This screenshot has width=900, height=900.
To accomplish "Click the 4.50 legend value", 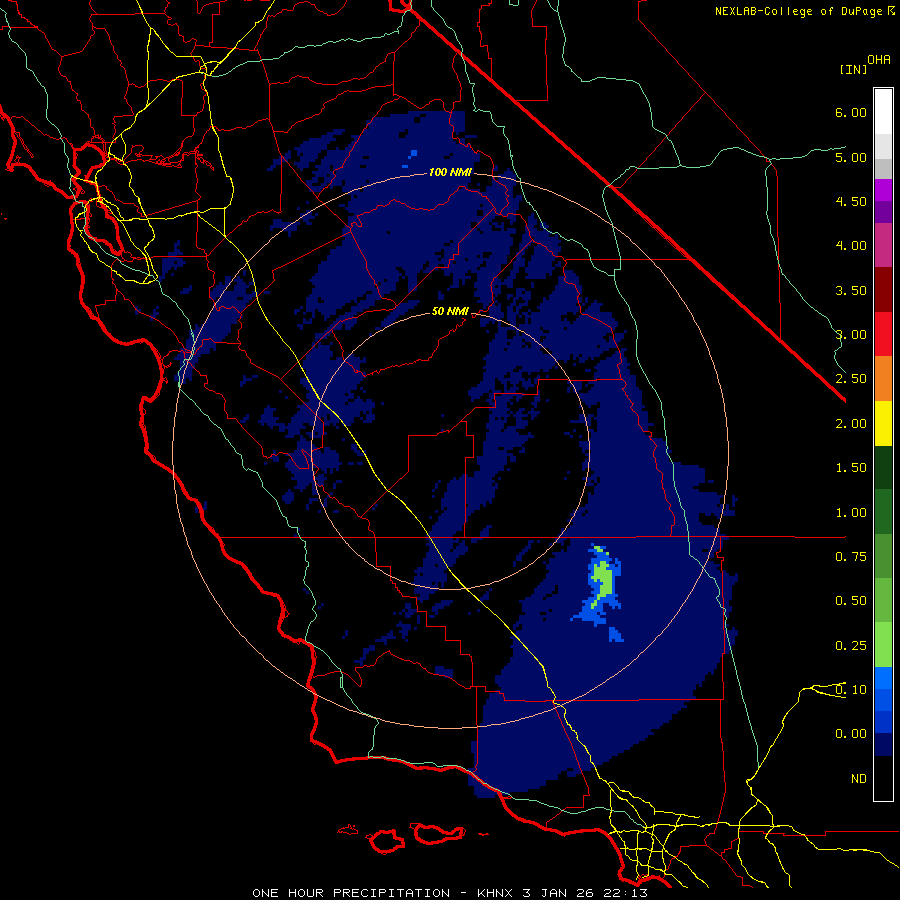I will 851,201.
